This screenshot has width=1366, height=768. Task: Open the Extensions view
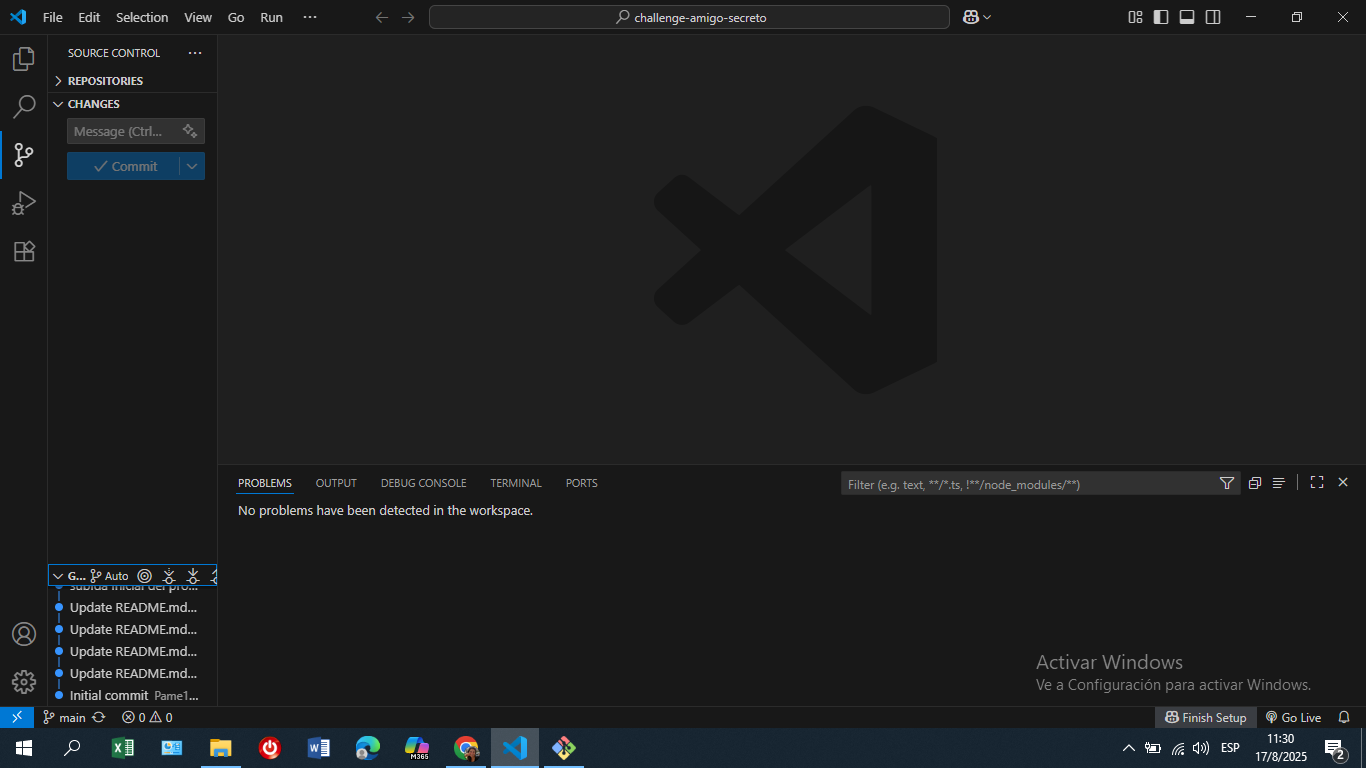(x=24, y=251)
